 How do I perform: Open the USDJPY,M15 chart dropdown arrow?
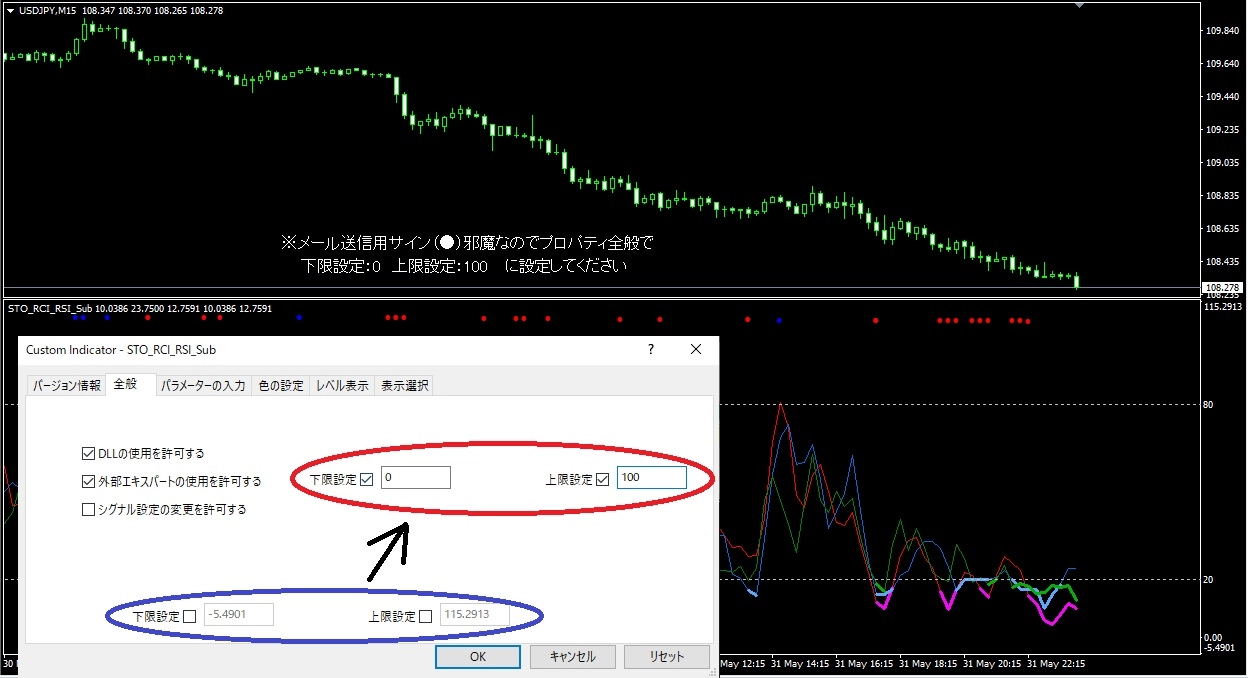(10, 10)
